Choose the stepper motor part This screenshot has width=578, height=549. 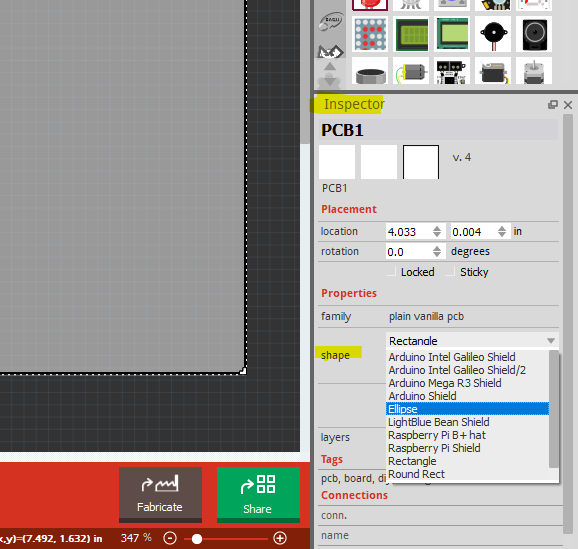tap(534, 71)
